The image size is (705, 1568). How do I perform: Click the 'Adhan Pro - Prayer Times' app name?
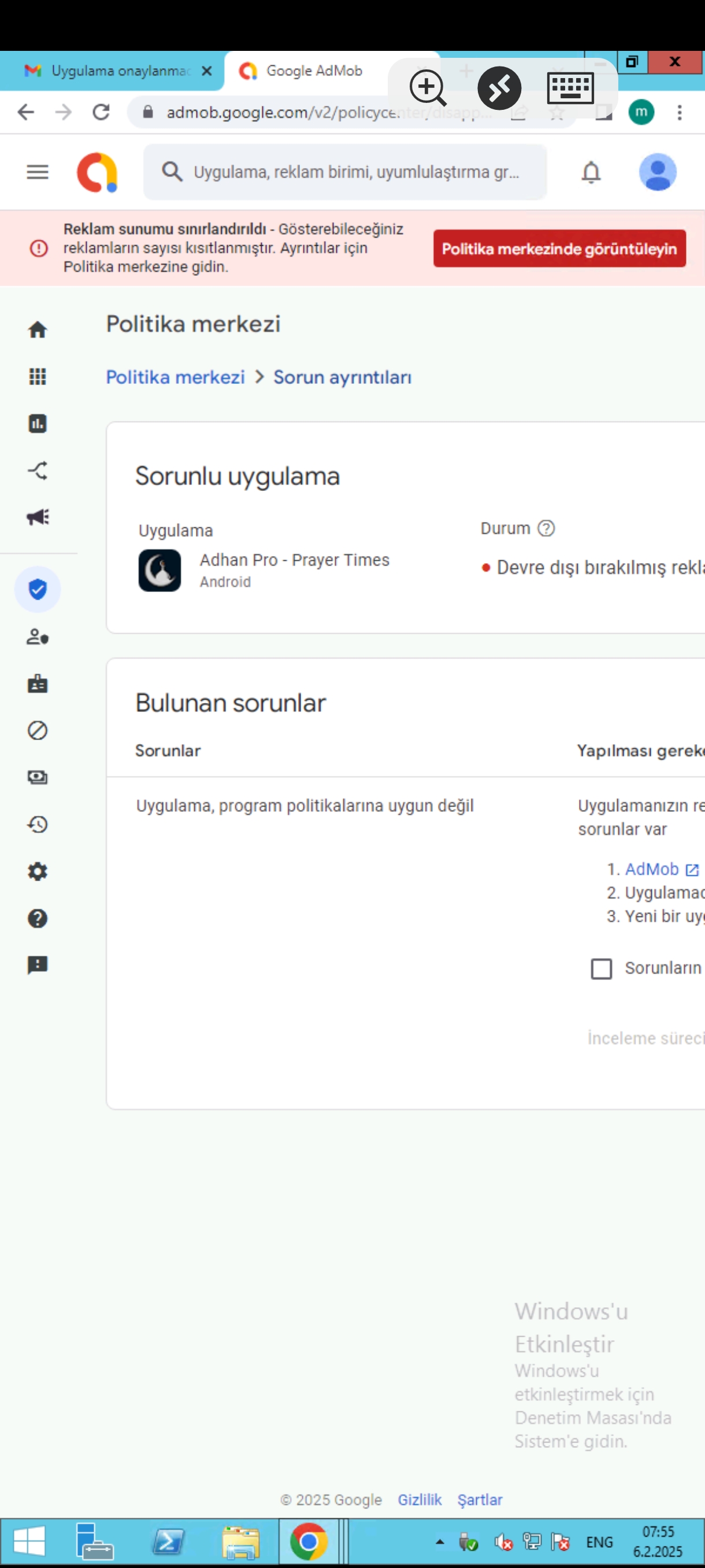click(x=294, y=560)
